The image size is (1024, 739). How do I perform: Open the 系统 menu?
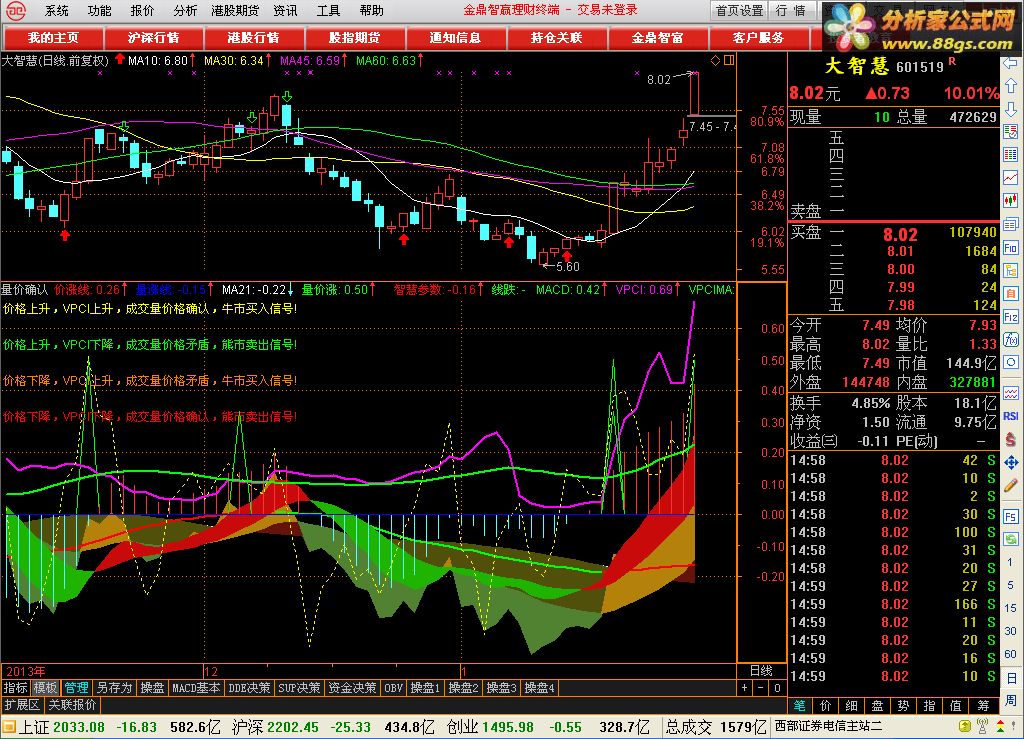click(56, 10)
